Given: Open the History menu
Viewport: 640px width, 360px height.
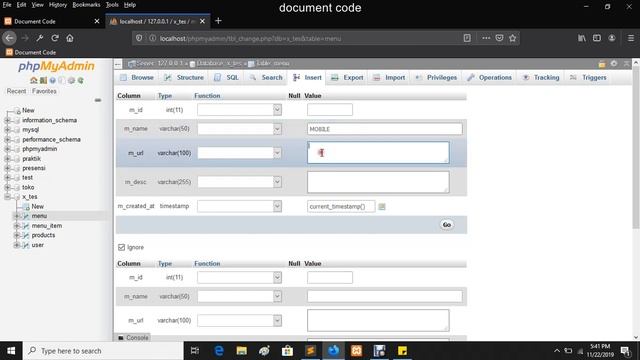Looking at the screenshot, I should 58,5.
